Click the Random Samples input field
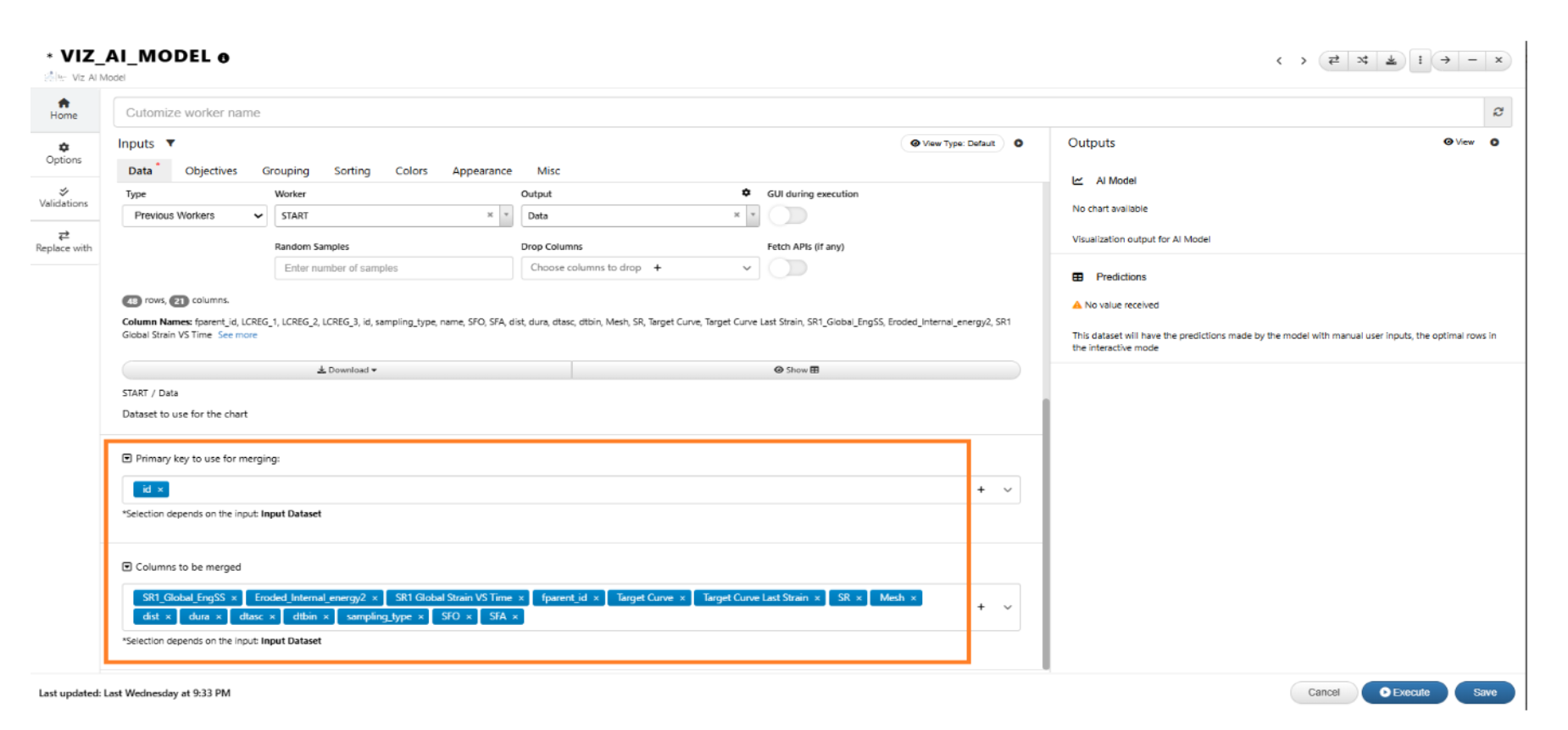 [393, 268]
